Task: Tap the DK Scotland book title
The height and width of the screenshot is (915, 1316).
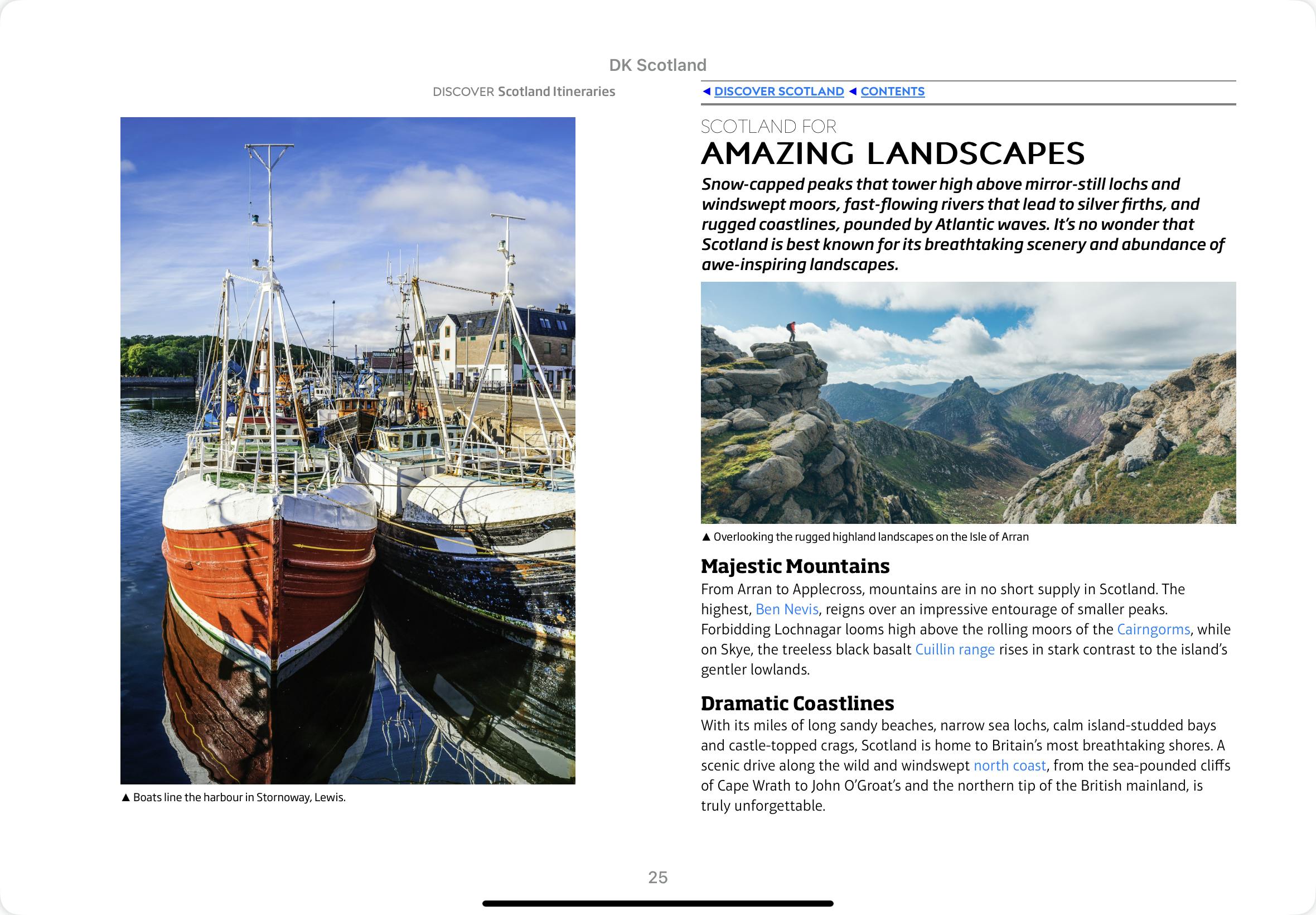Action: click(657, 65)
